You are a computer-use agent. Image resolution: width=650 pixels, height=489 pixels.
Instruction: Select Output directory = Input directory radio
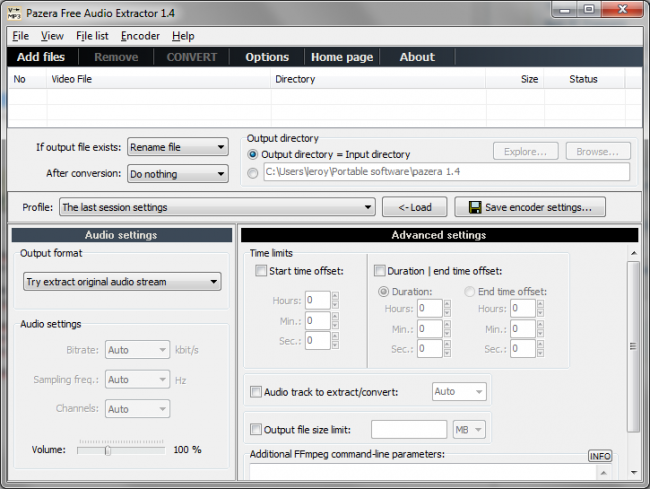tap(252, 155)
